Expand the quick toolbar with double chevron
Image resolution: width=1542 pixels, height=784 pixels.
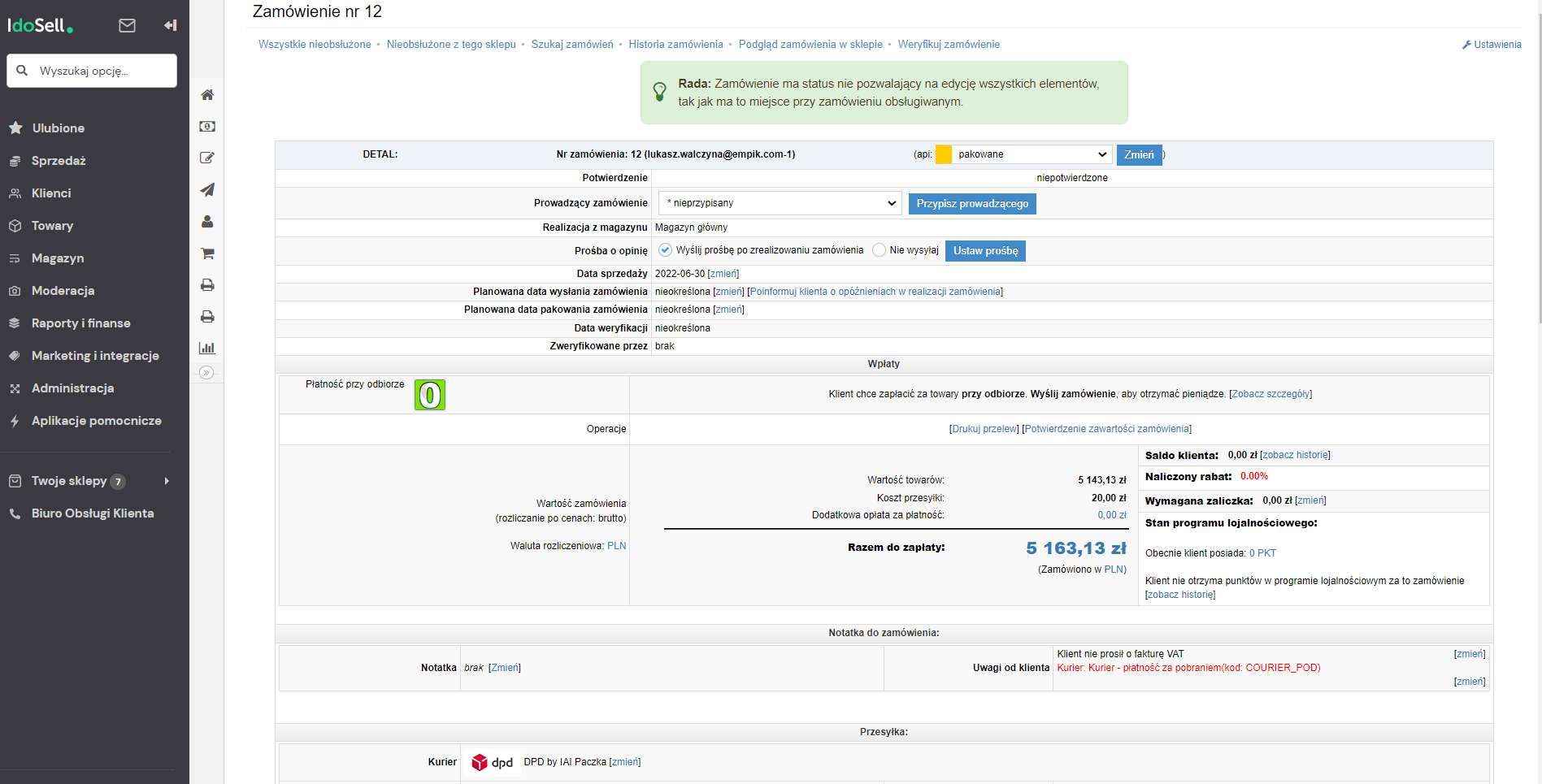point(206,373)
